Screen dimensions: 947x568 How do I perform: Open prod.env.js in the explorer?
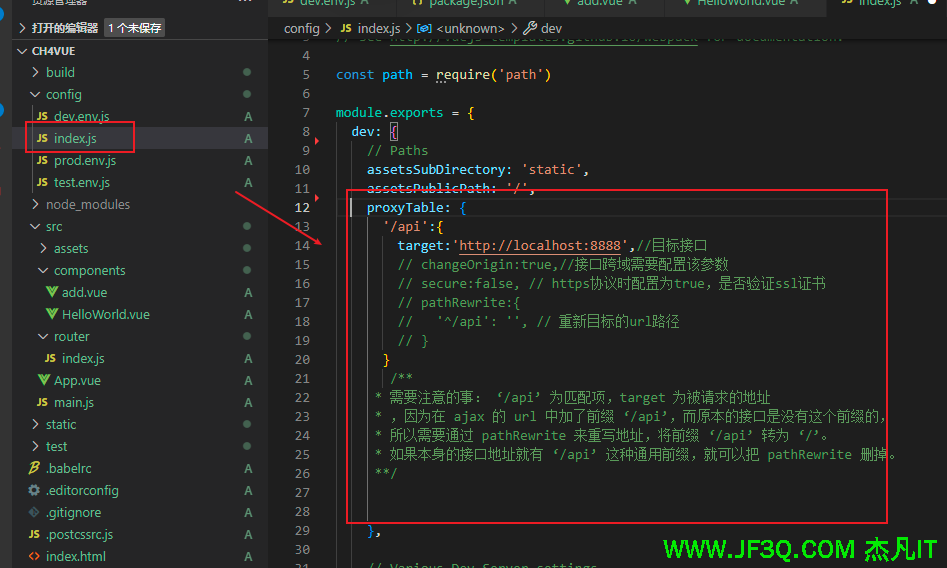pos(84,160)
